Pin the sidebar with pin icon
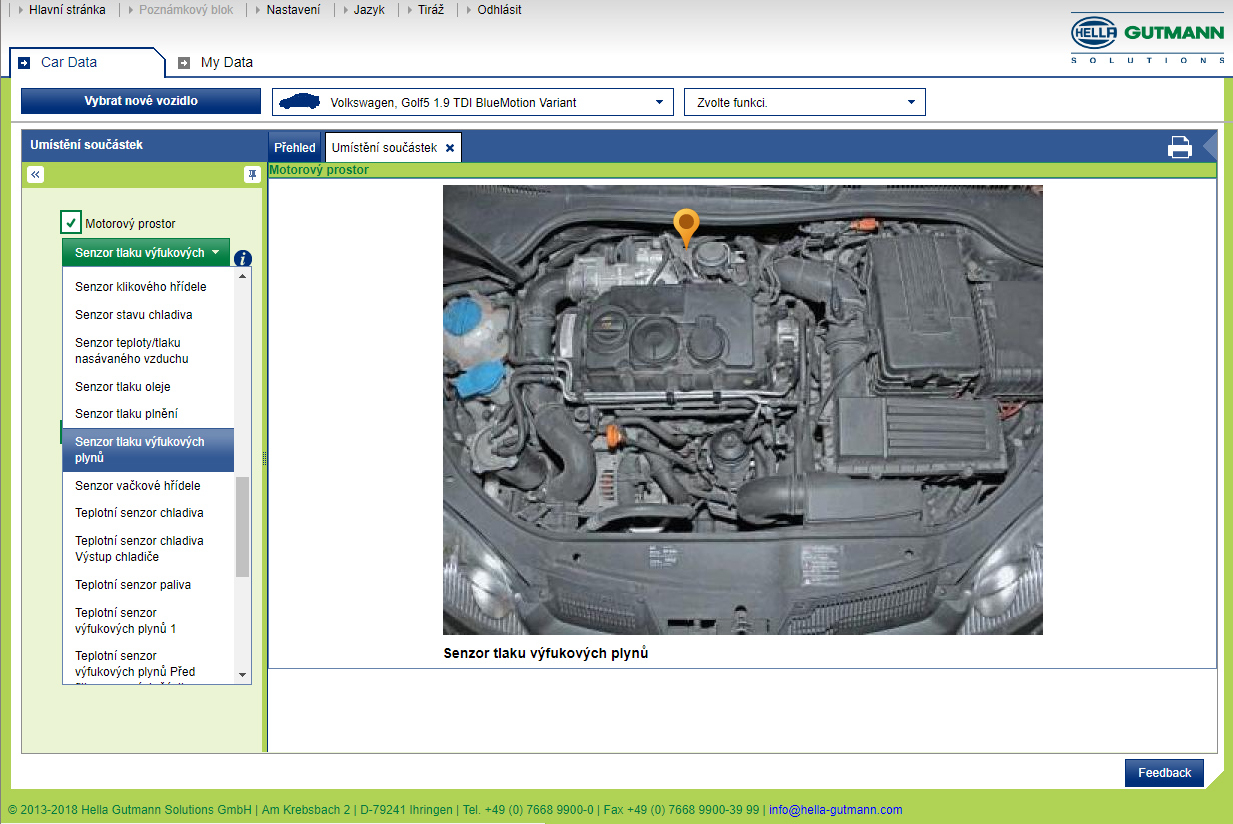The image size is (1233, 824). pos(252,174)
